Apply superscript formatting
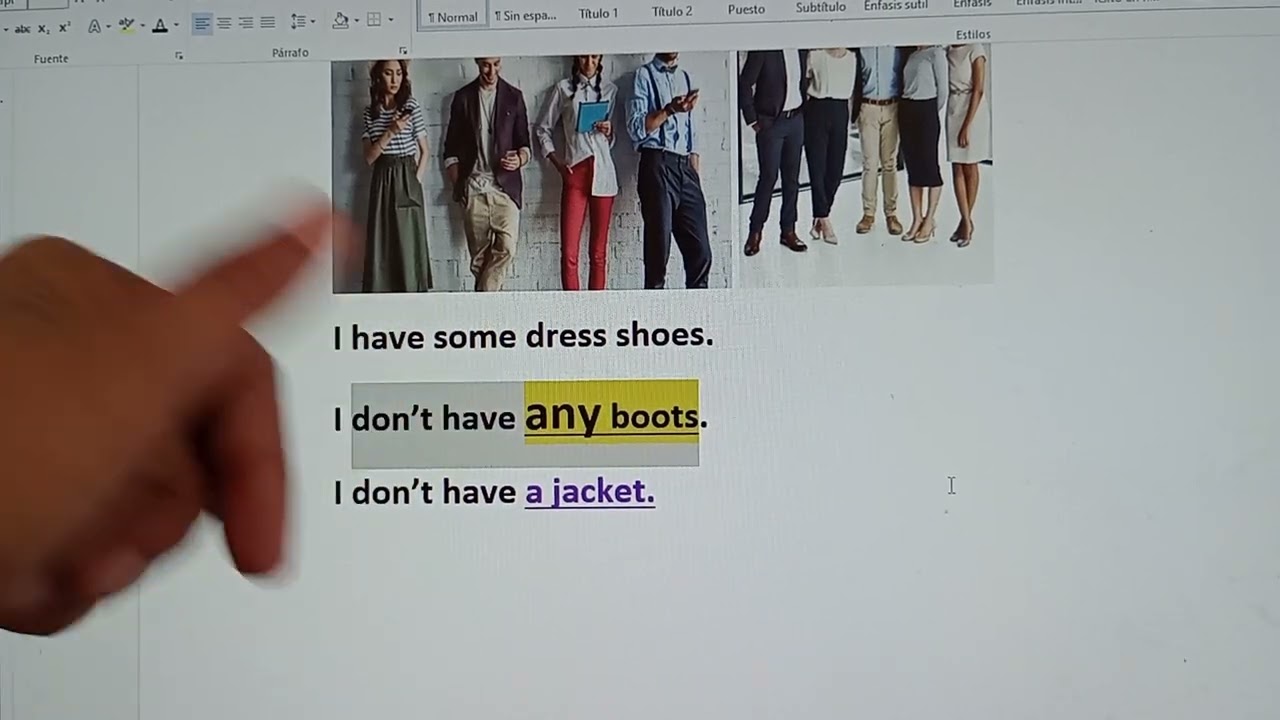Image resolution: width=1280 pixels, height=720 pixels. pos(65,28)
